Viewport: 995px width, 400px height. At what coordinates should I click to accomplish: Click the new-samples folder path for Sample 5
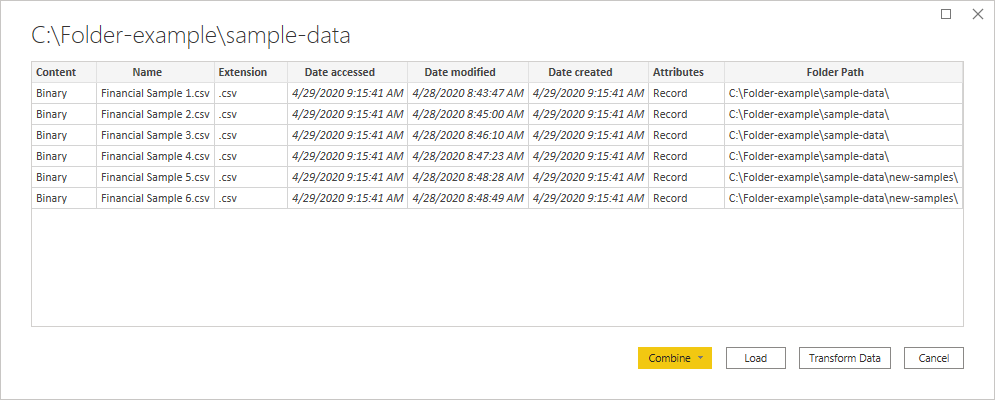pos(843,177)
